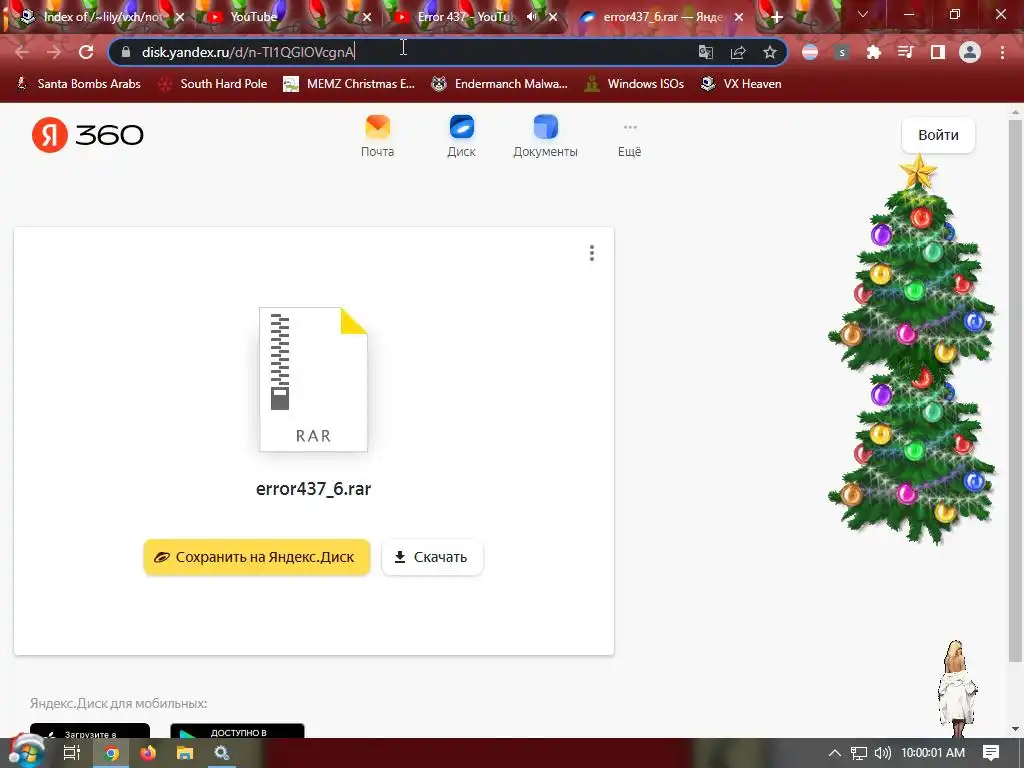Click the page vertical scrollbar

coord(1015,392)
